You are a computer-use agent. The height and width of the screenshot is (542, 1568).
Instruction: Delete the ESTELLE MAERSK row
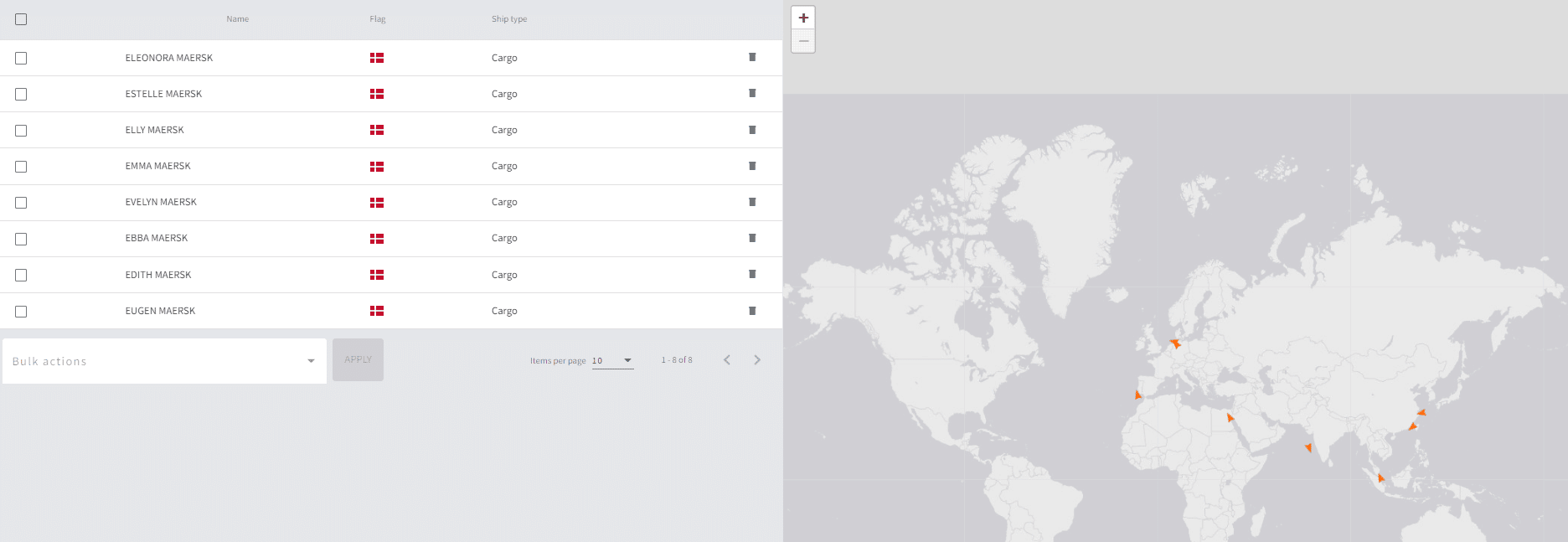click(752, 94)
